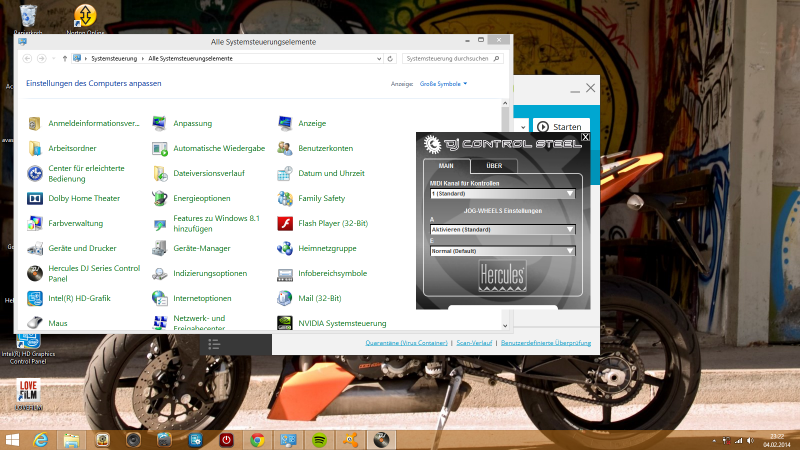
Task: Launch Internet Explorer from the taskbar
Action: click(x=40, y=440)
